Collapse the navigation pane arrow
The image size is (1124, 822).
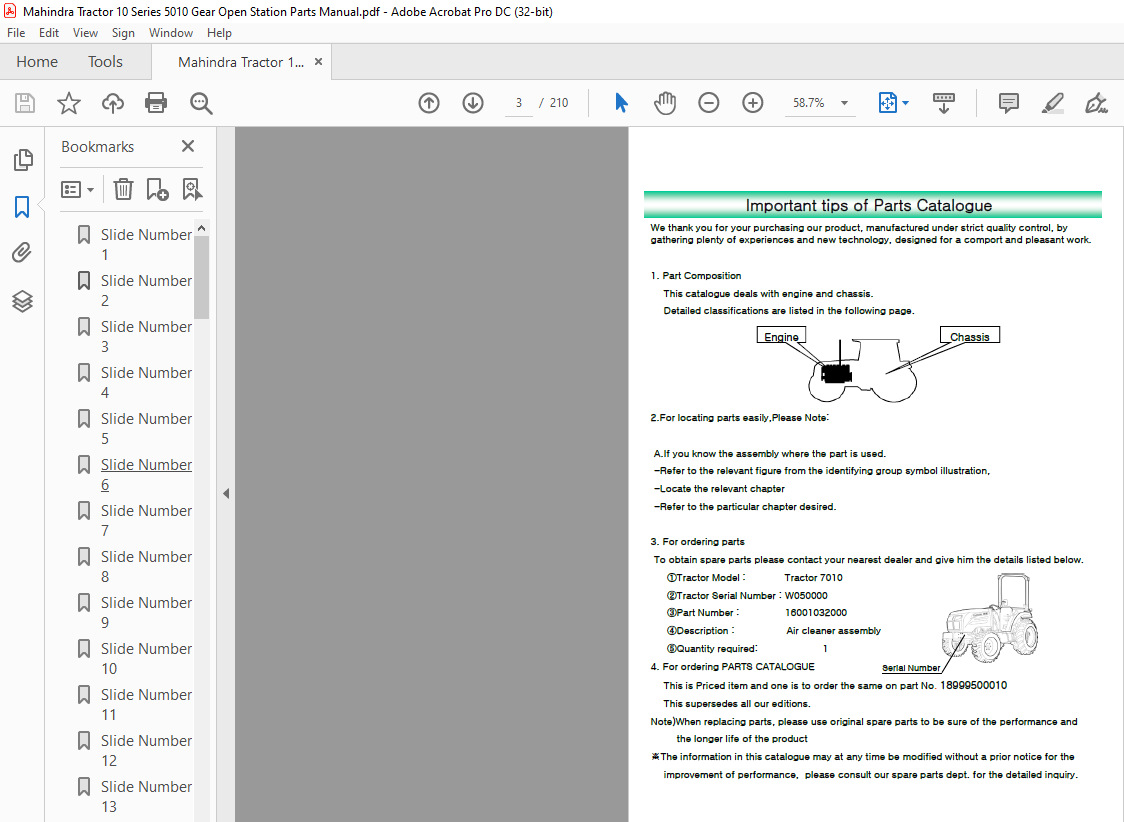(x=226, y=493)
